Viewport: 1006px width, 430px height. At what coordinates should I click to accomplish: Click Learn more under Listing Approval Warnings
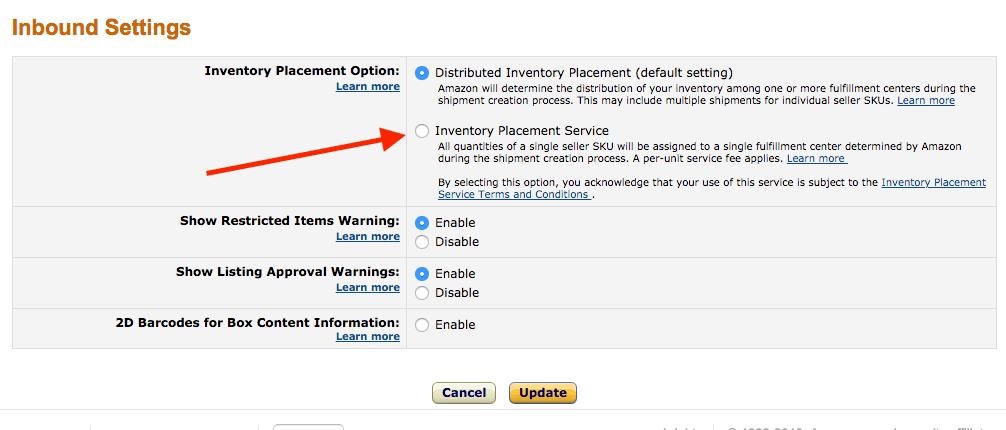[x=368, y=288]
